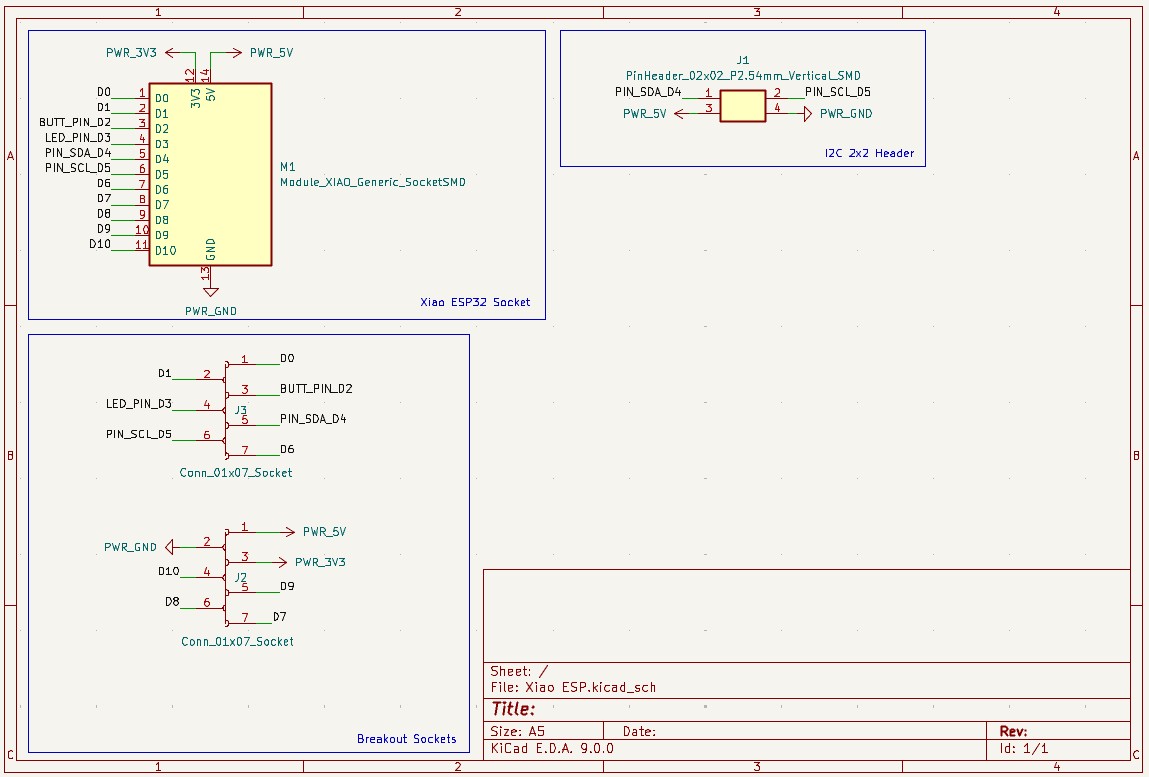Click Conn_01x07_Socket value under J2
This screenshot has width=1149, height=777.
pyautogui.click(x=237, y=641)
